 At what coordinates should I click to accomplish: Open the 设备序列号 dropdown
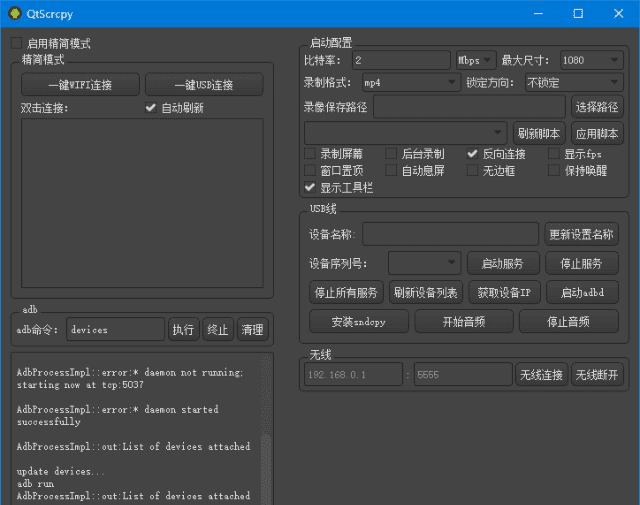(424, 263)
